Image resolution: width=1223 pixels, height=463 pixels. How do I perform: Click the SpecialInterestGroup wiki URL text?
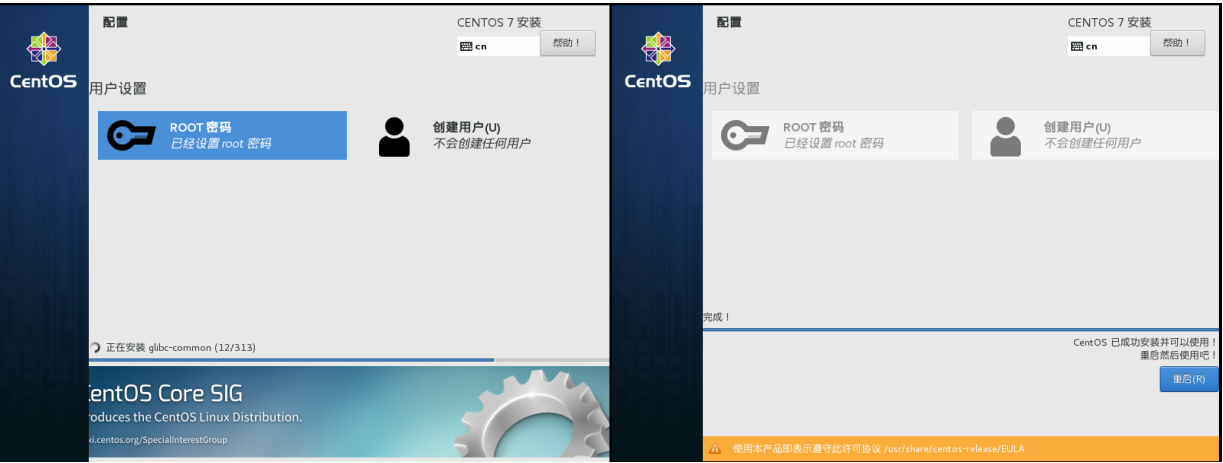[x=158, y=440]
